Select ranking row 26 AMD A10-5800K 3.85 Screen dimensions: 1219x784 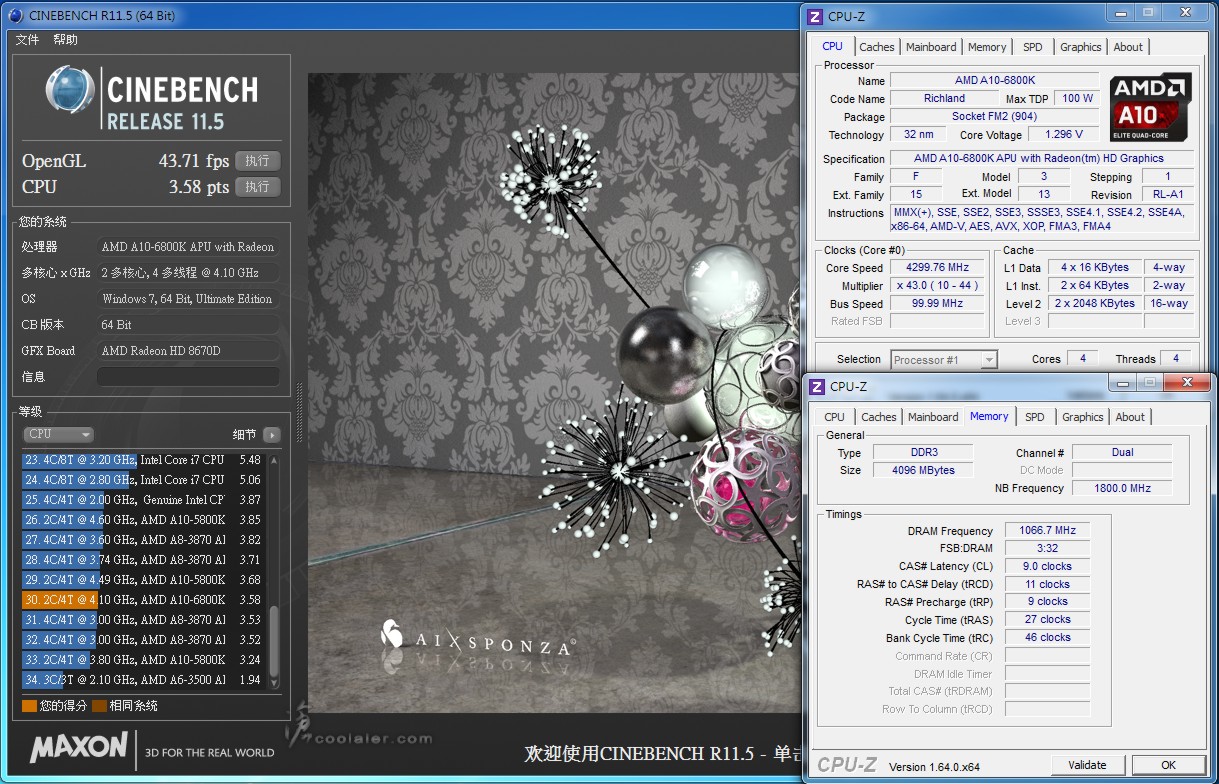(x=144, y=520)
